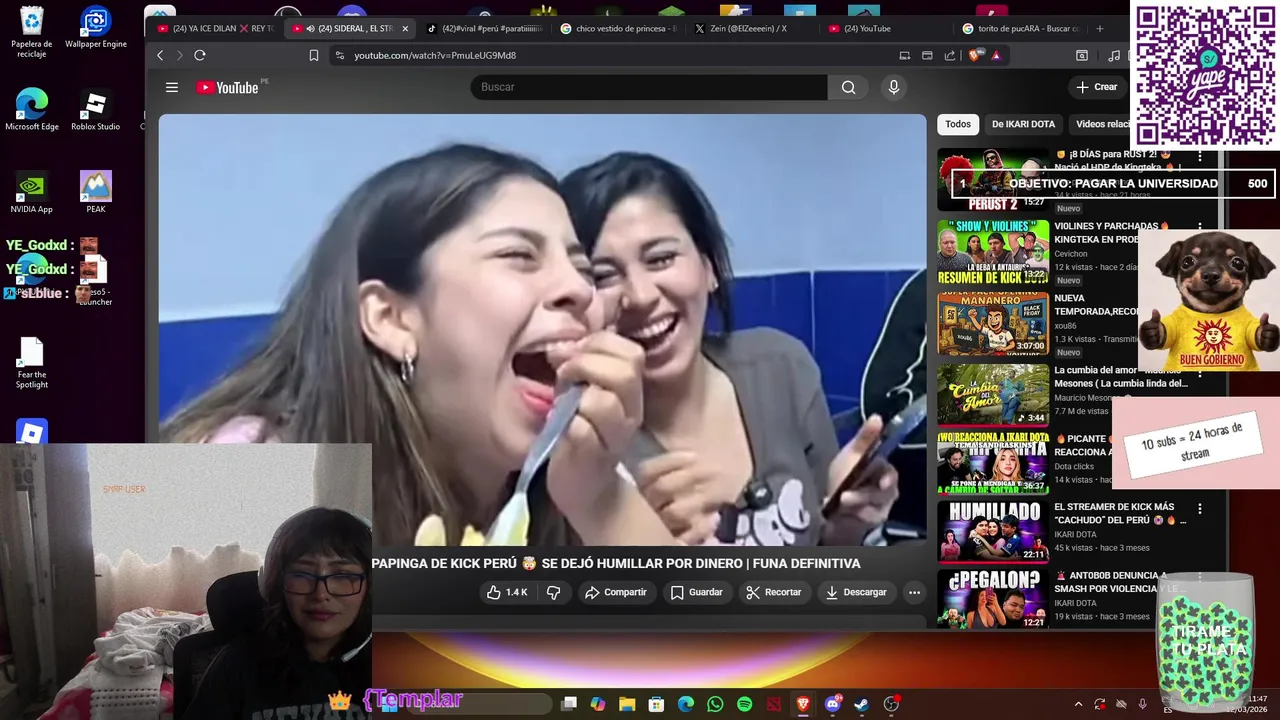Select the De IKARI DOTA filter chip

(x=1023, y=124)
